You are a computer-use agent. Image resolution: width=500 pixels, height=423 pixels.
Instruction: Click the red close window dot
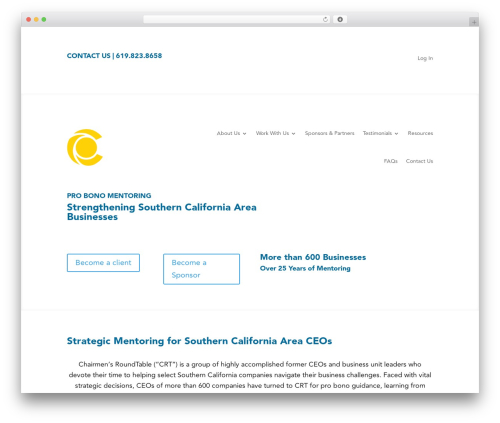tap(29, 20)
